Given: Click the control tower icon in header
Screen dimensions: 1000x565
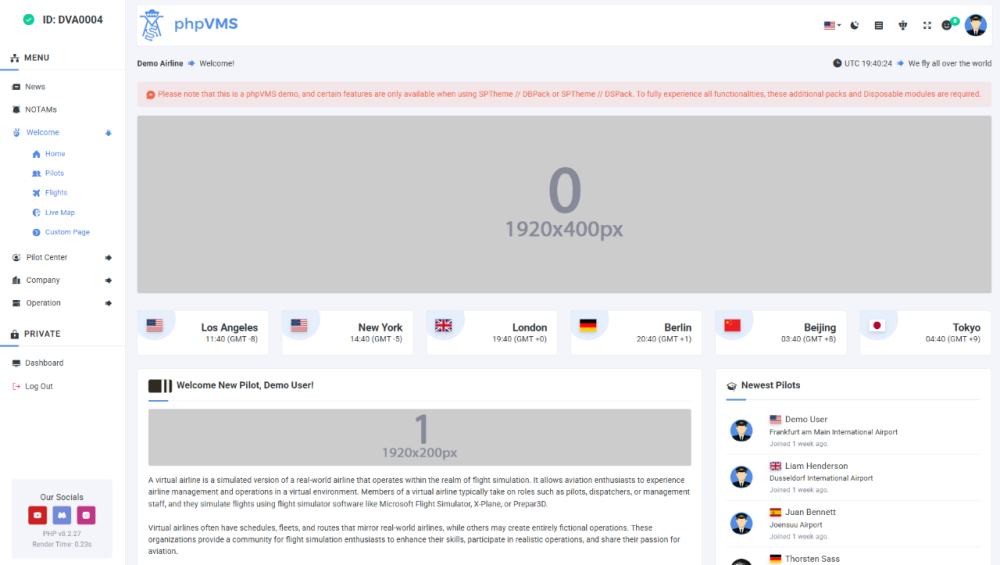Looking at the screenshot, I should (x=903, y=25).
